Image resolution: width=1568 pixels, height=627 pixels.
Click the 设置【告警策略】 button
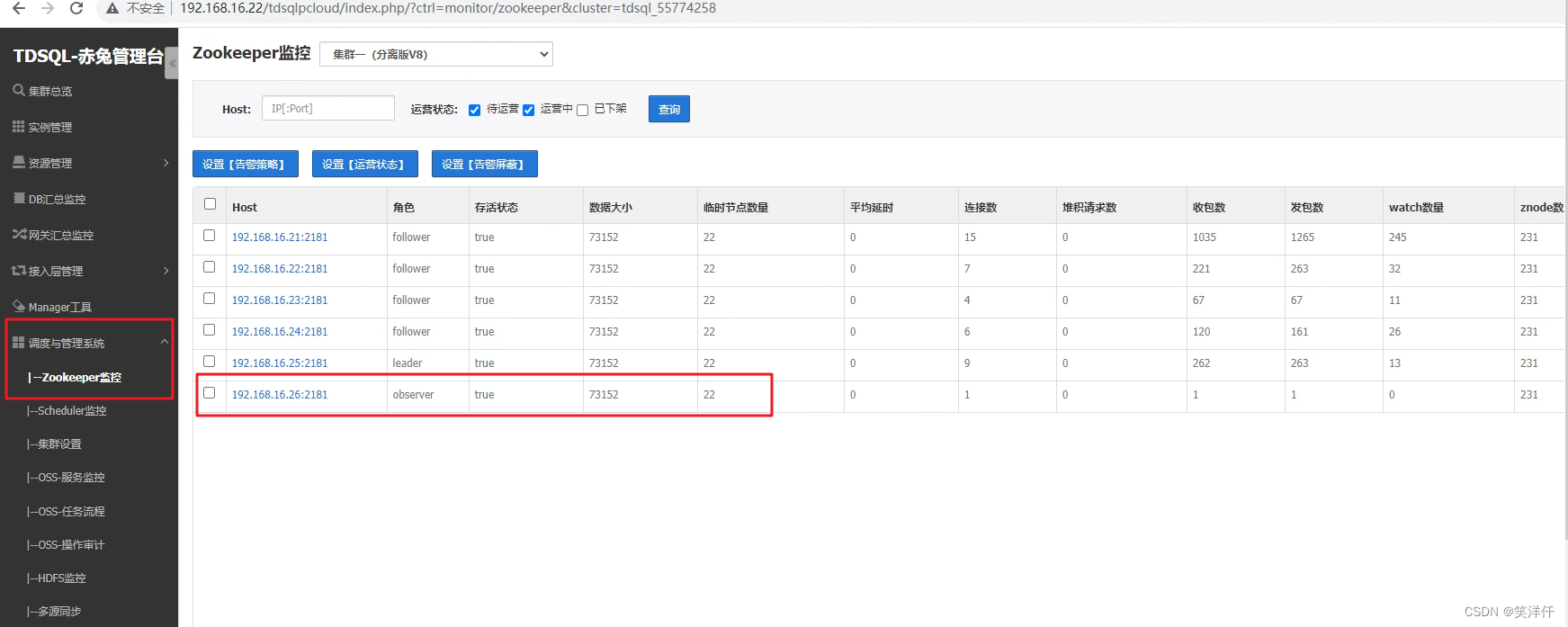pos(246,164)
